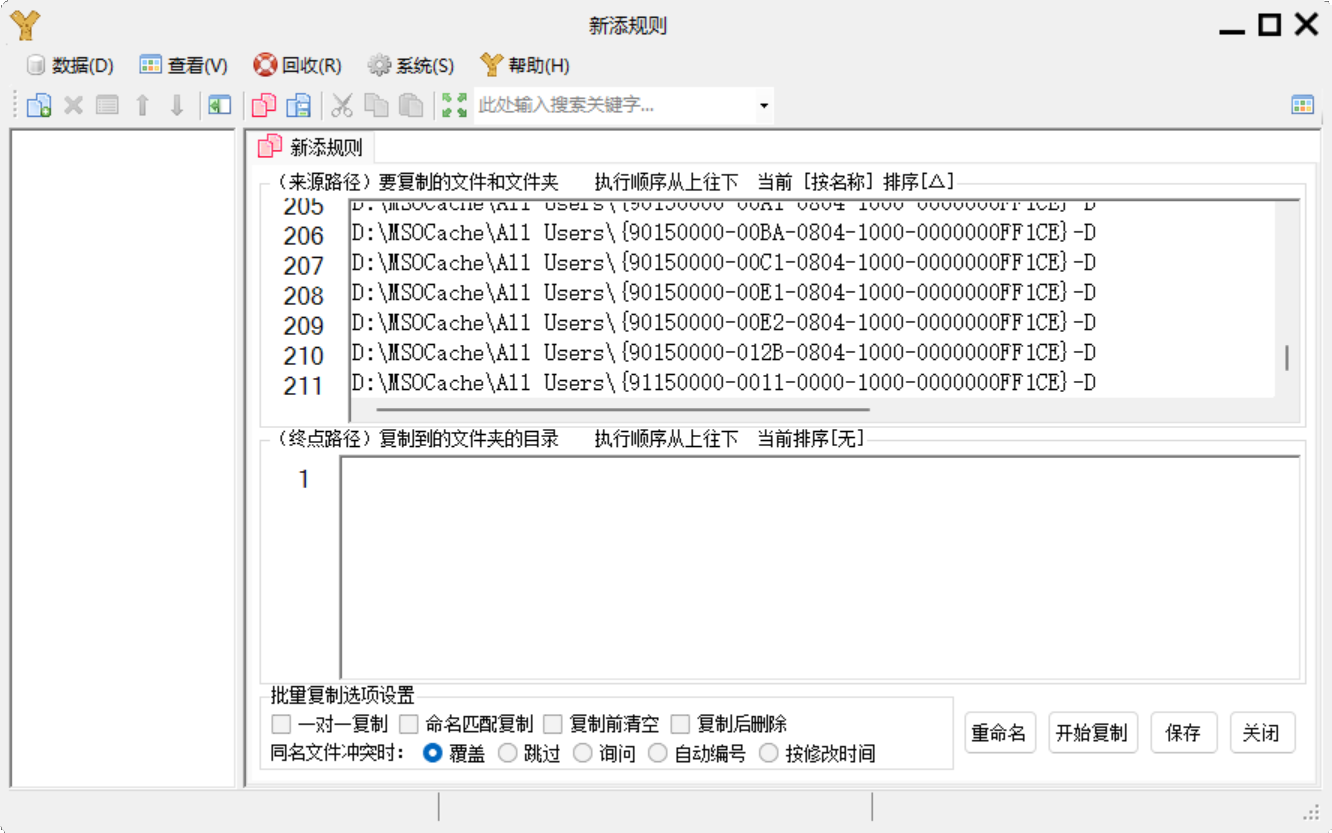This screenshot has height=833, width=1332.
Task: Toggle the side panel toolbar icon
Action: click(220, 105)
